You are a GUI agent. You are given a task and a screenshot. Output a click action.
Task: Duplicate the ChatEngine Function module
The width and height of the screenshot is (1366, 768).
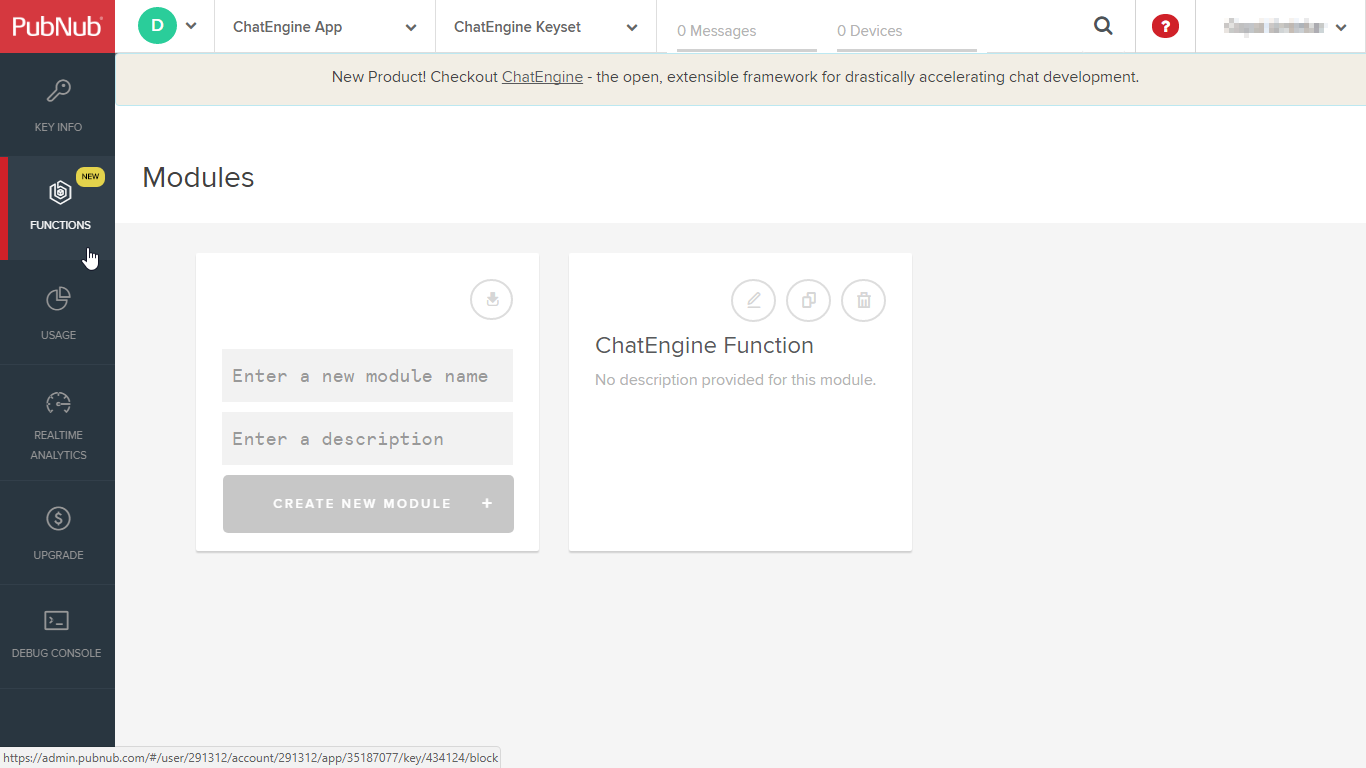(x=808, y=300)
